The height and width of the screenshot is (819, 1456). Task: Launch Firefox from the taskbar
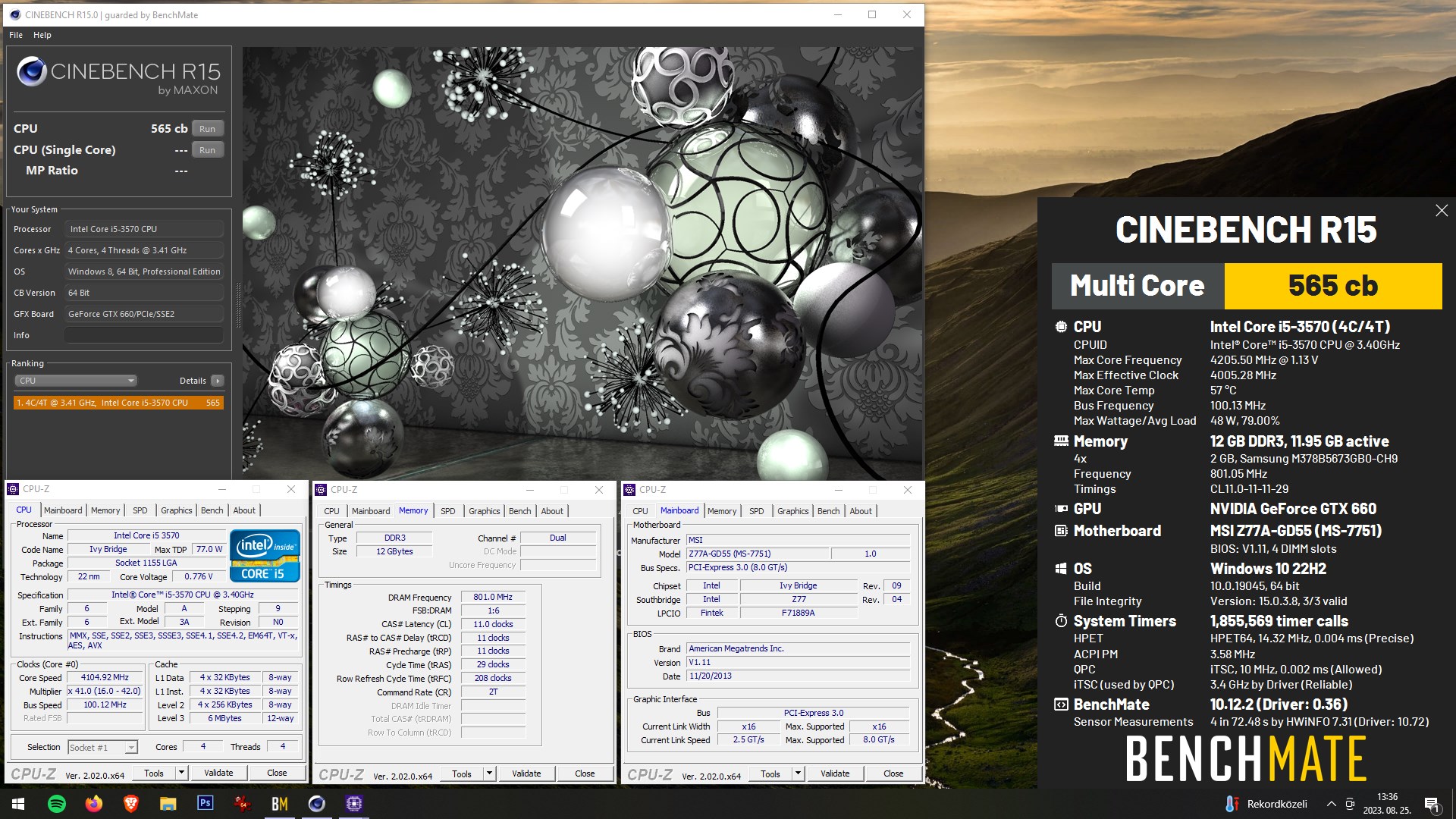click(94, 804)
